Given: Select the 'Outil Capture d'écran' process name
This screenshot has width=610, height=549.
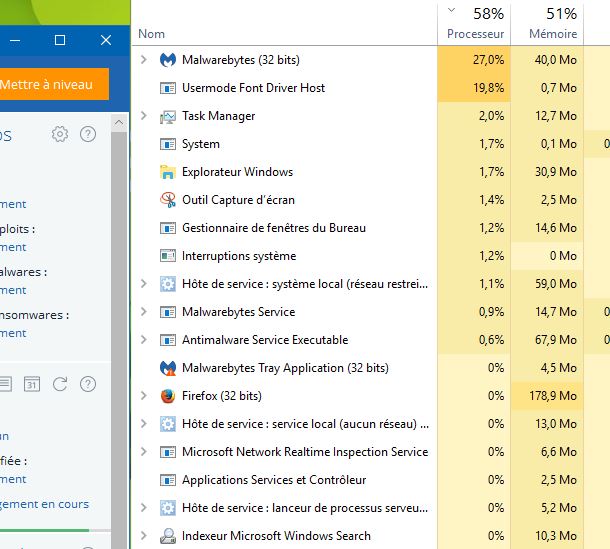Looking at the screenshot, I should pyautogui.click(x=238, y=200).
